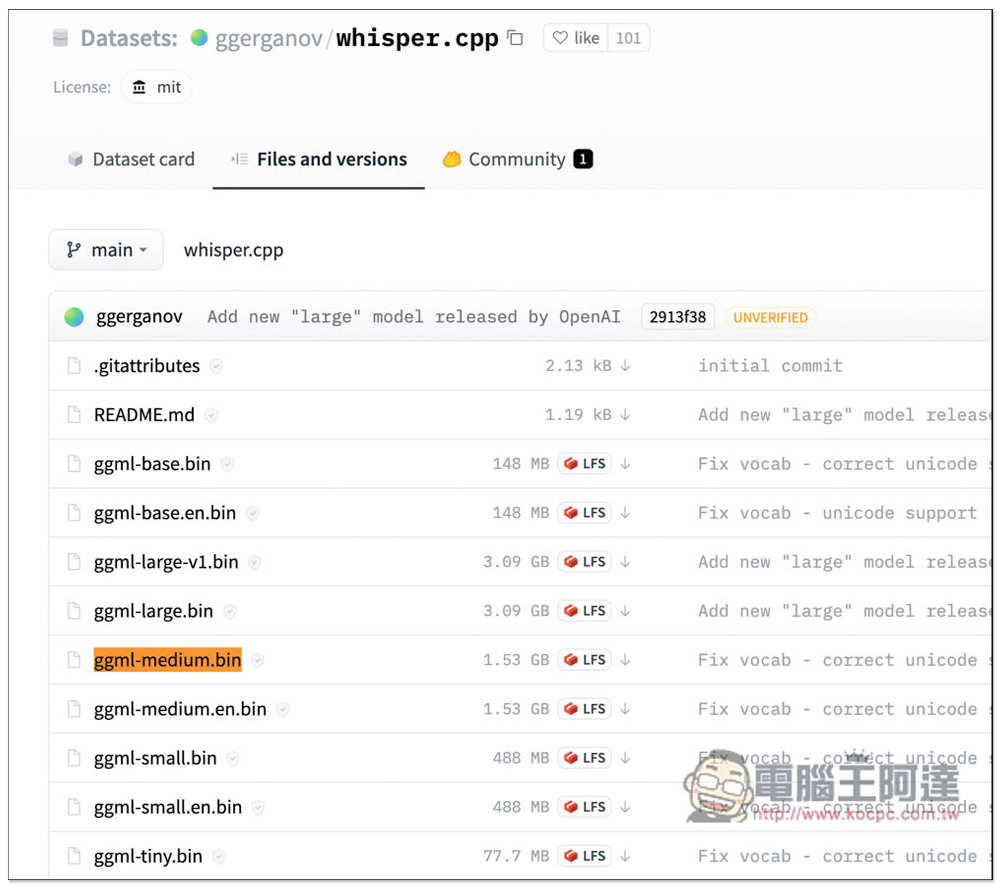
Task: Download ggml-medium.bin via its arrow icon
Action: tap(625, 660)
